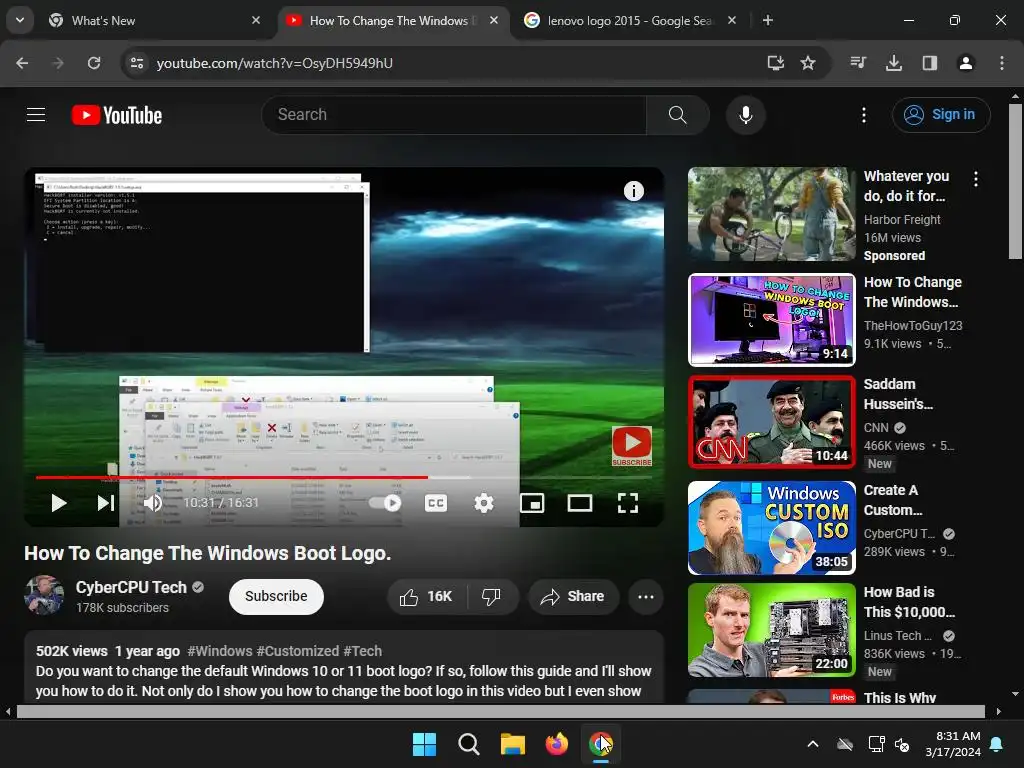Open the Harbor Freight sponsored video thumbnail
The height and width of the screenshot is (768, 1024).
coord(771,214)
